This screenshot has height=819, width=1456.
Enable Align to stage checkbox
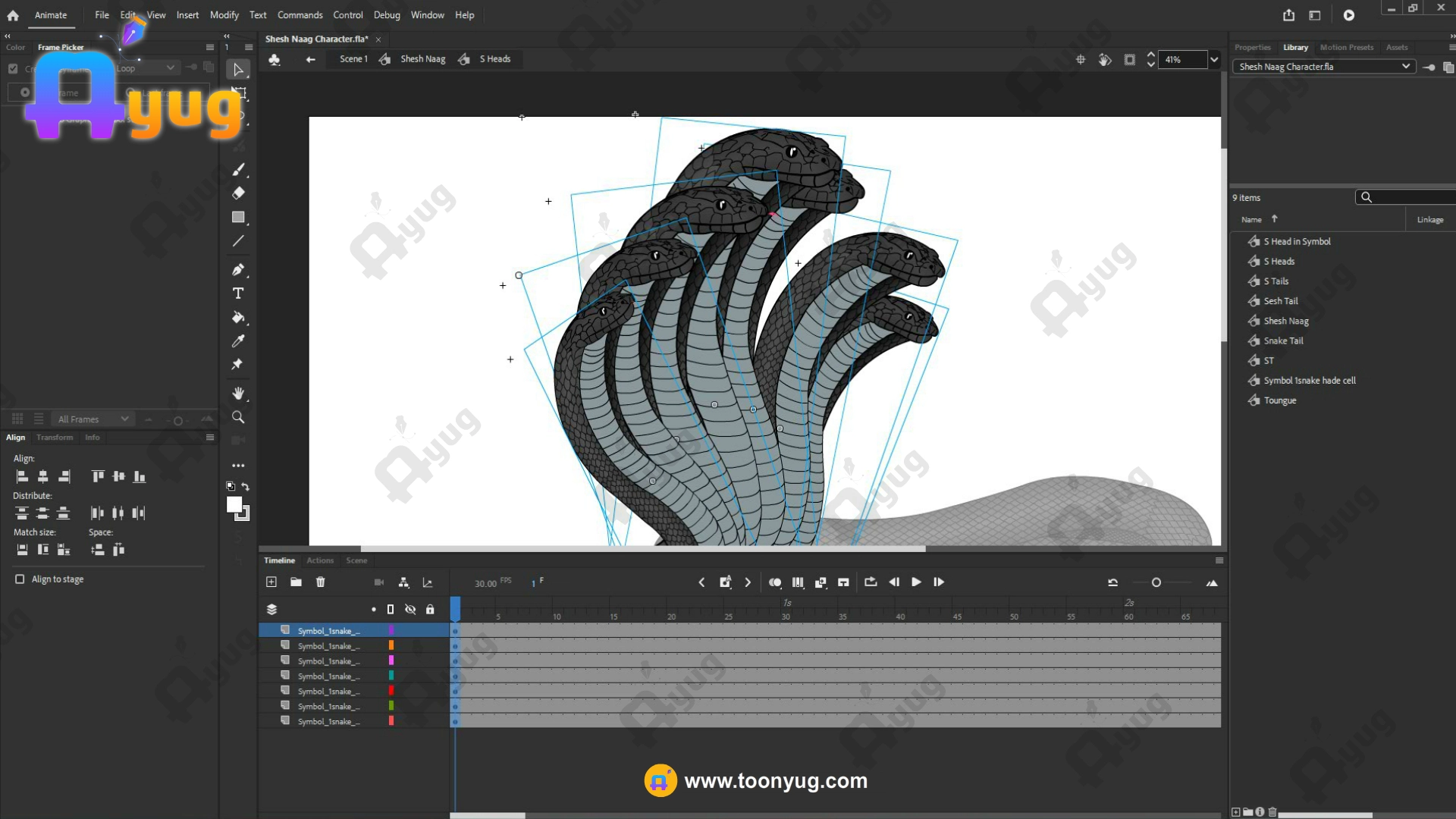coord(20,579)
